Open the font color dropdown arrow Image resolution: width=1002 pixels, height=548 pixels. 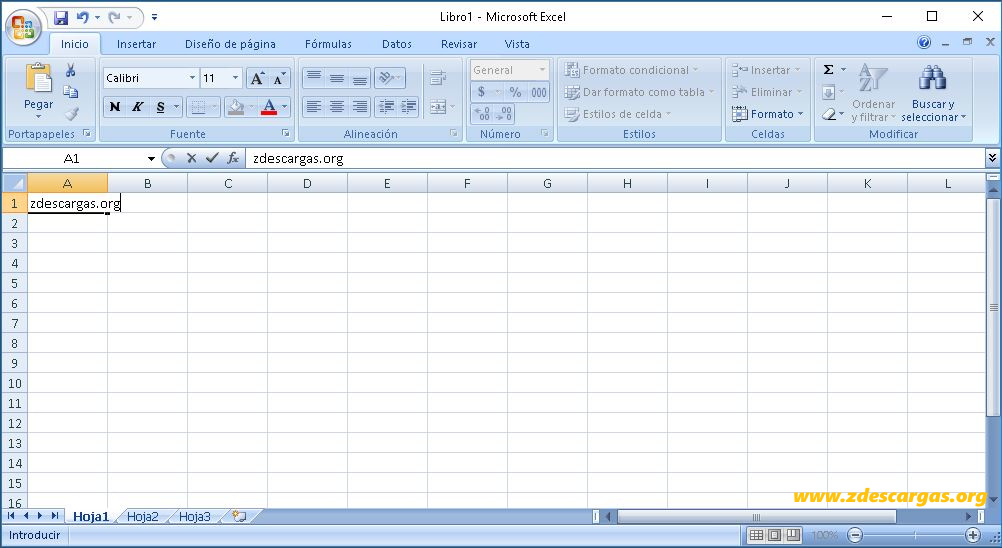[285, 107]
